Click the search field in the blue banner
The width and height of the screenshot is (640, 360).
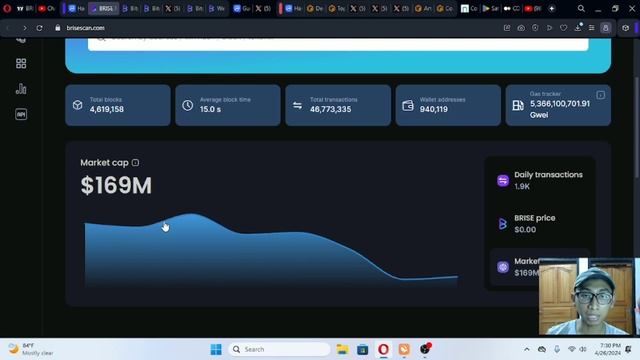click(338, 44)
